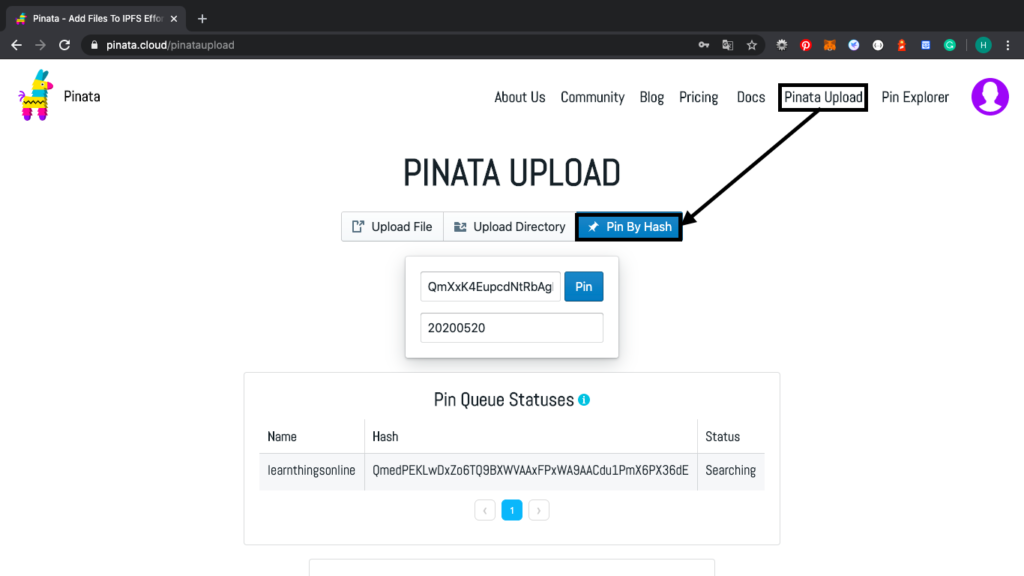This screenshot has width=1024, height=576.
Task: Click the Pinterest extension icon
Action: (x=806, y=45)
